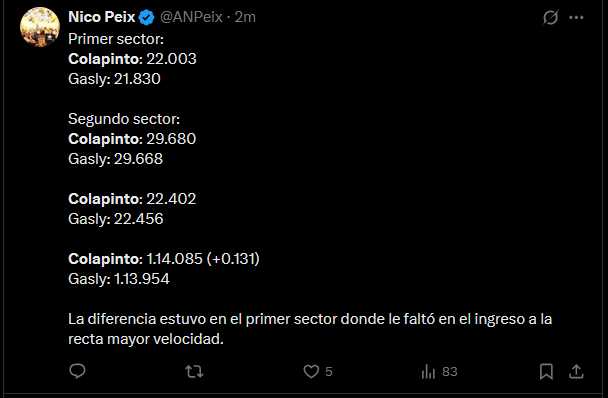Open the @ANPeix handle link
This screenshot has width=608, height=398.
pyautogui.click(x=192, y=17)
